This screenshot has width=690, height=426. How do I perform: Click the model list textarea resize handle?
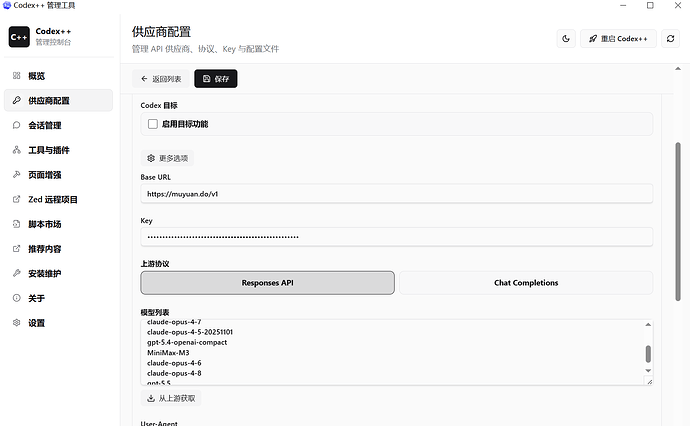pyautogui.click(x=649, y=381)
